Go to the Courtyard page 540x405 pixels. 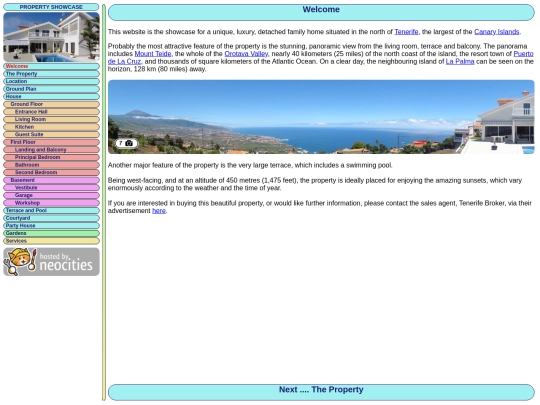51,218
